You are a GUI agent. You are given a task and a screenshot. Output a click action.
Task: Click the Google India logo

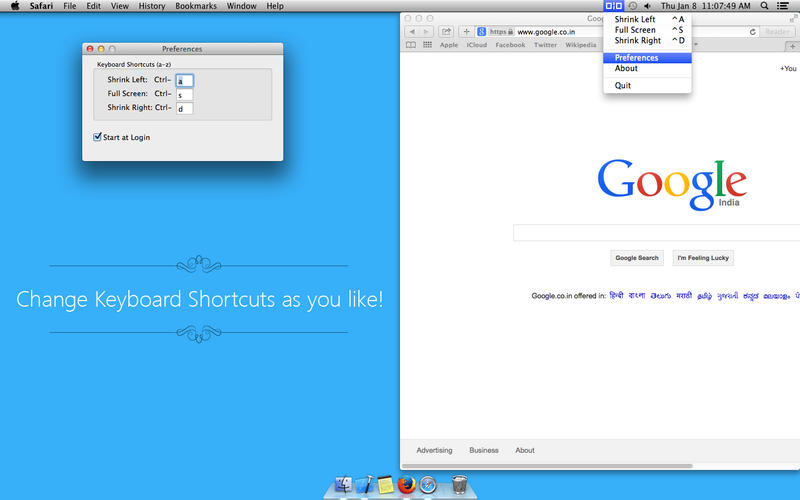point(672,184)
